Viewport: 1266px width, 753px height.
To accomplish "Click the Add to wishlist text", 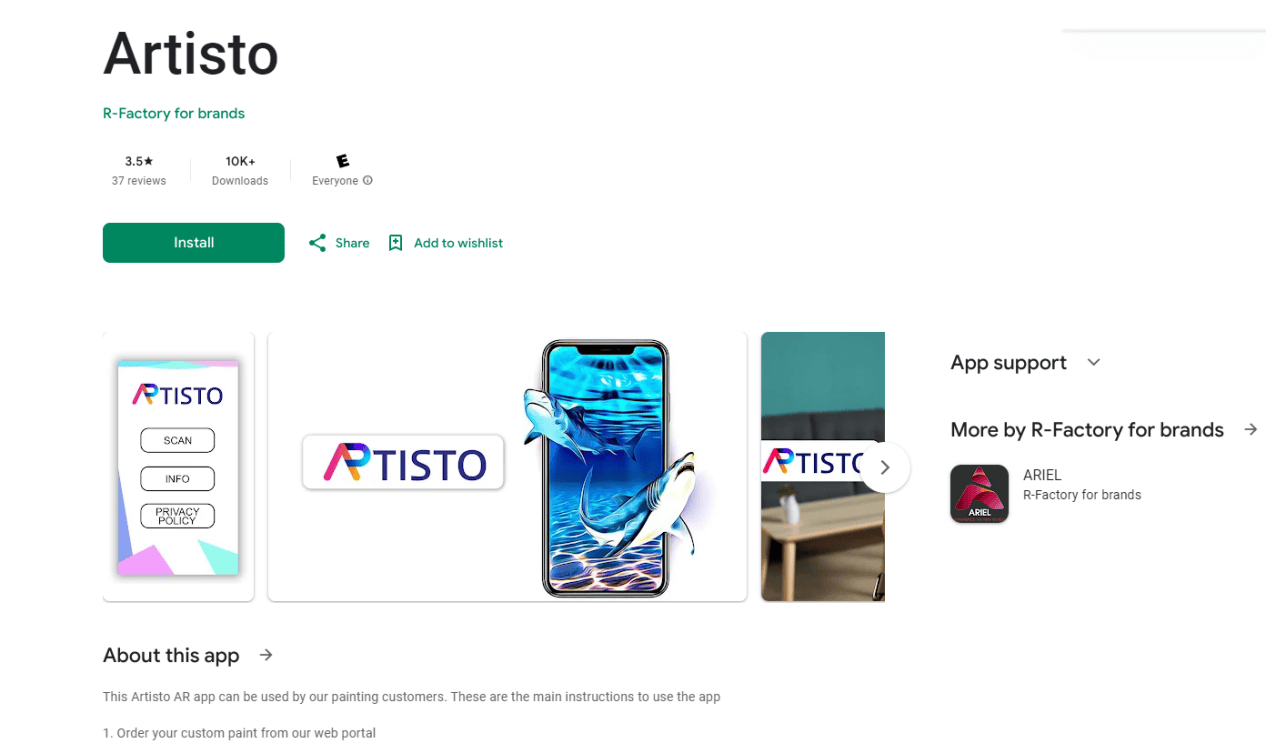I will click(x=458, y=243).
